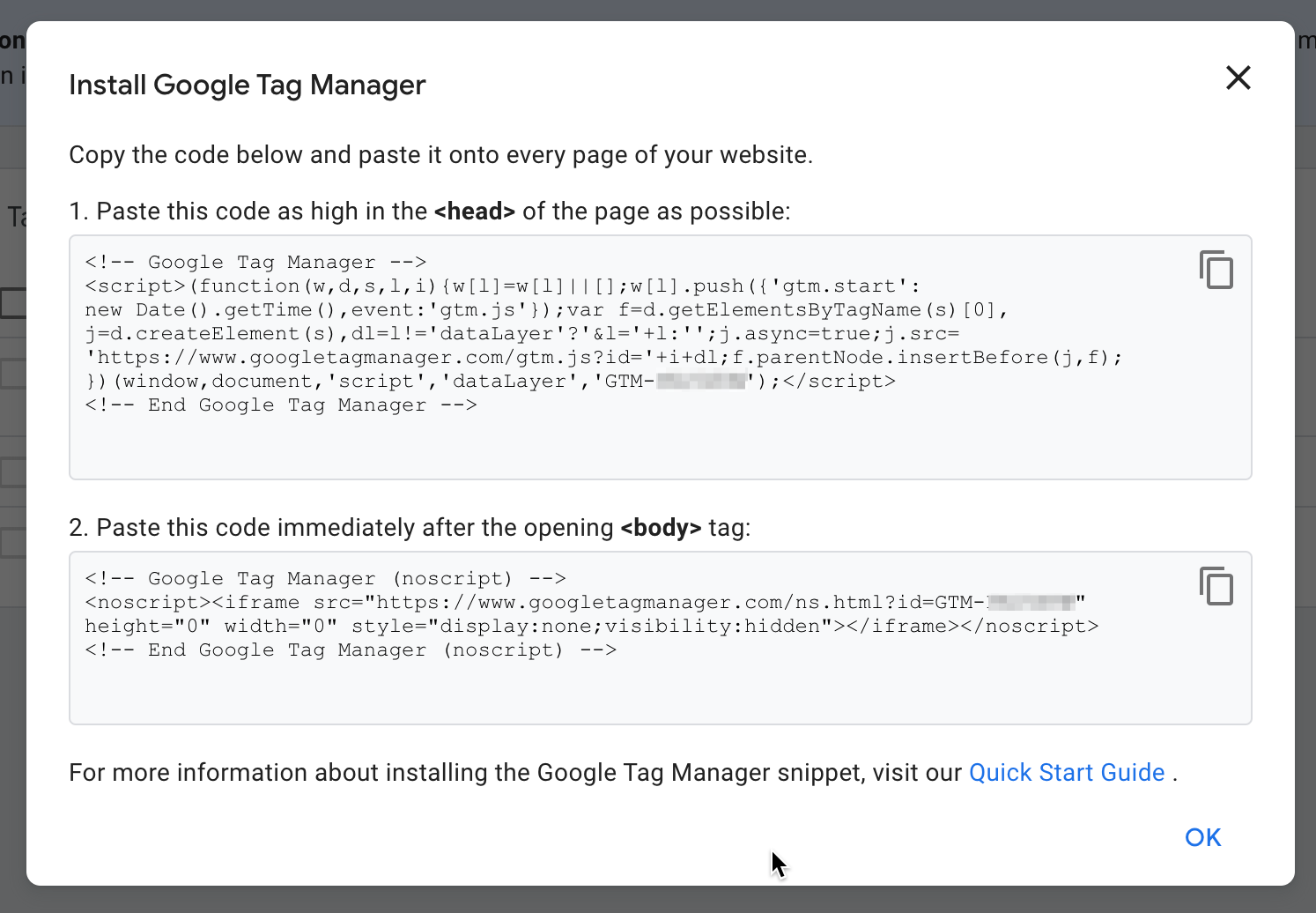Click the copy icon beside the iframe block

coord(1216,587)
